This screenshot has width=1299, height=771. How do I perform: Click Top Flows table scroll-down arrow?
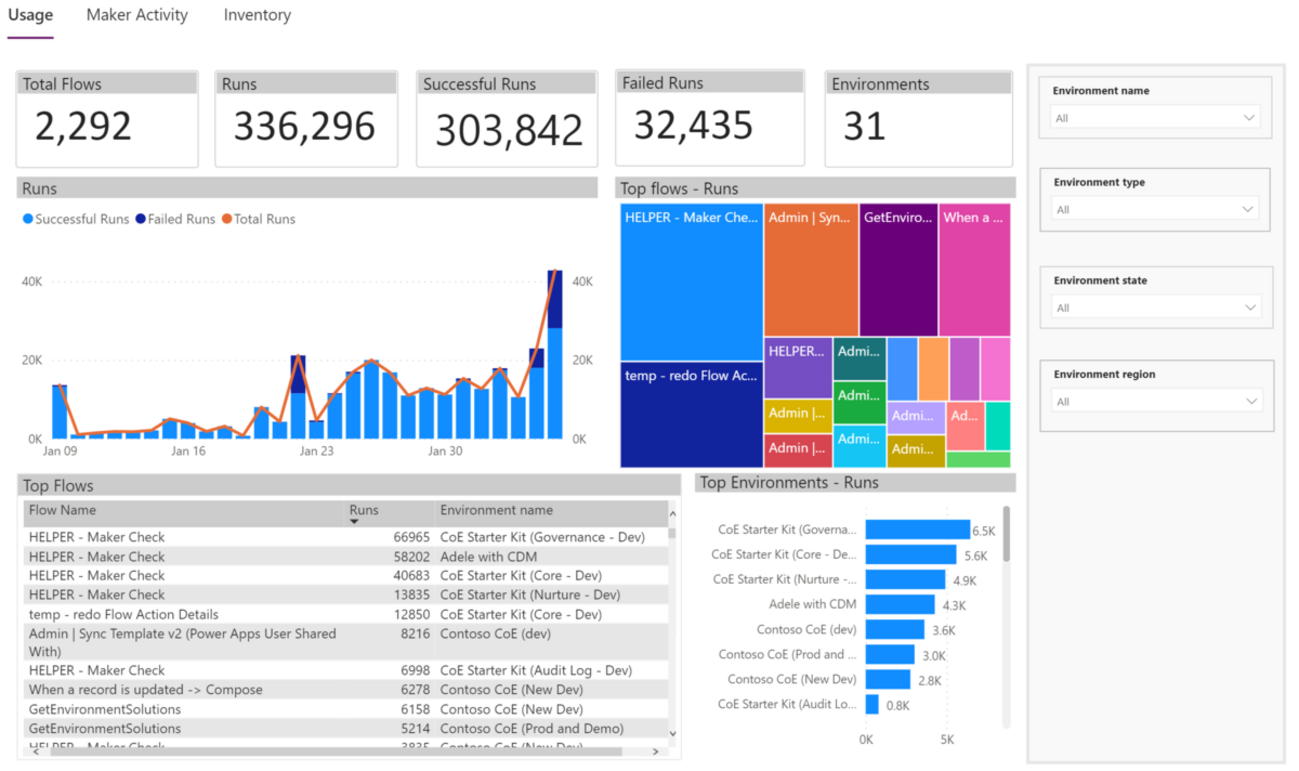[672, 734]
